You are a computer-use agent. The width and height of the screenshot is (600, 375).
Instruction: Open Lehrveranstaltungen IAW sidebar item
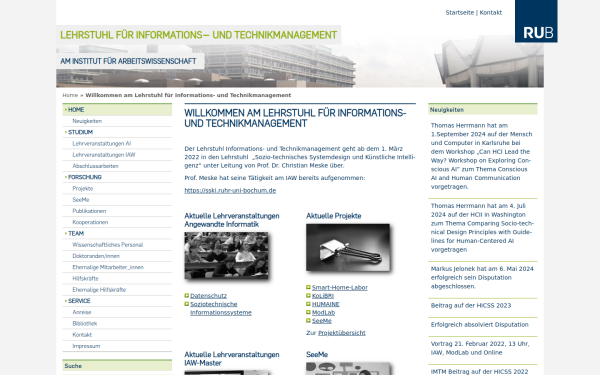pos(104,155)
